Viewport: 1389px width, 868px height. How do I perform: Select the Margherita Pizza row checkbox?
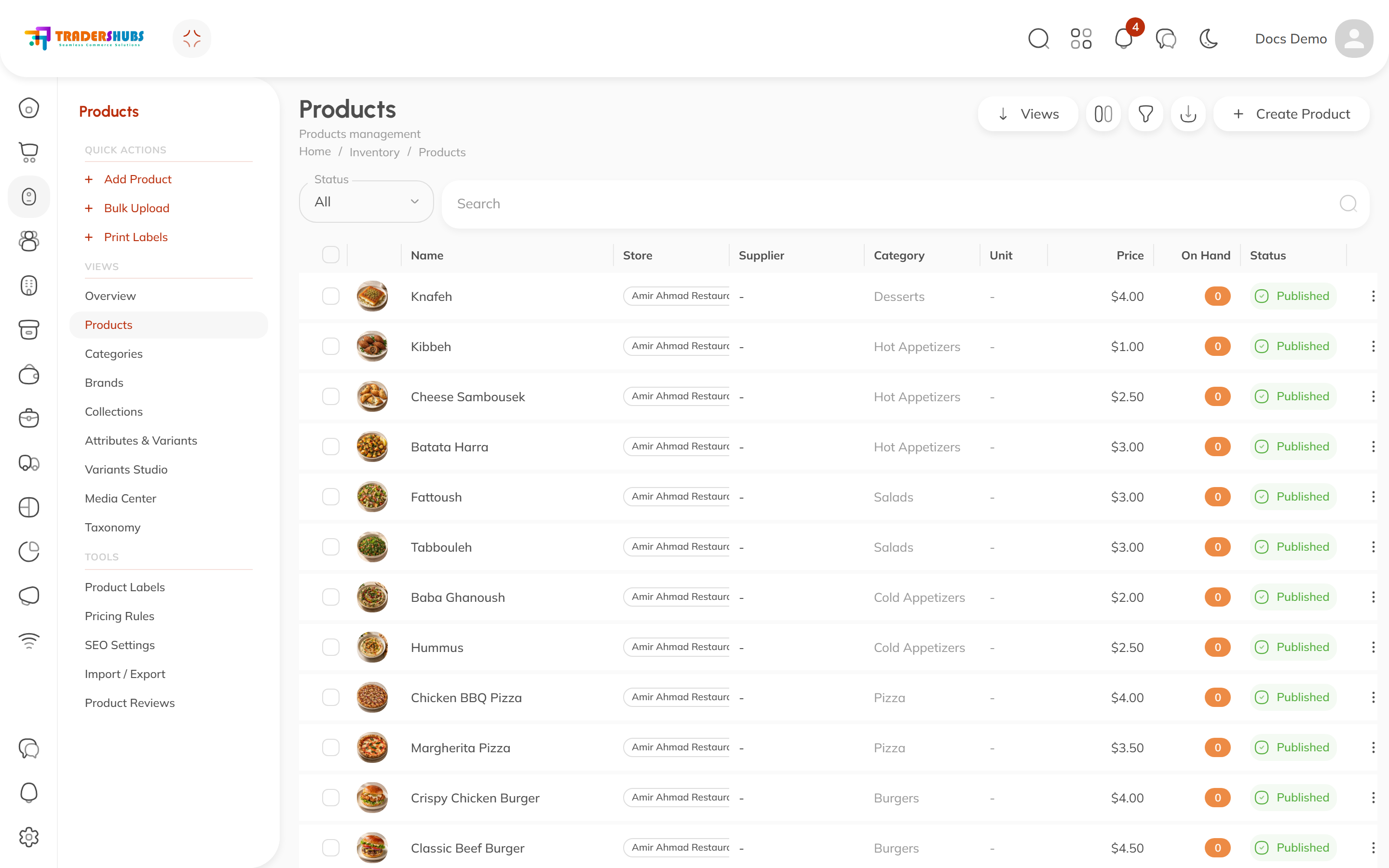point(330,747)
